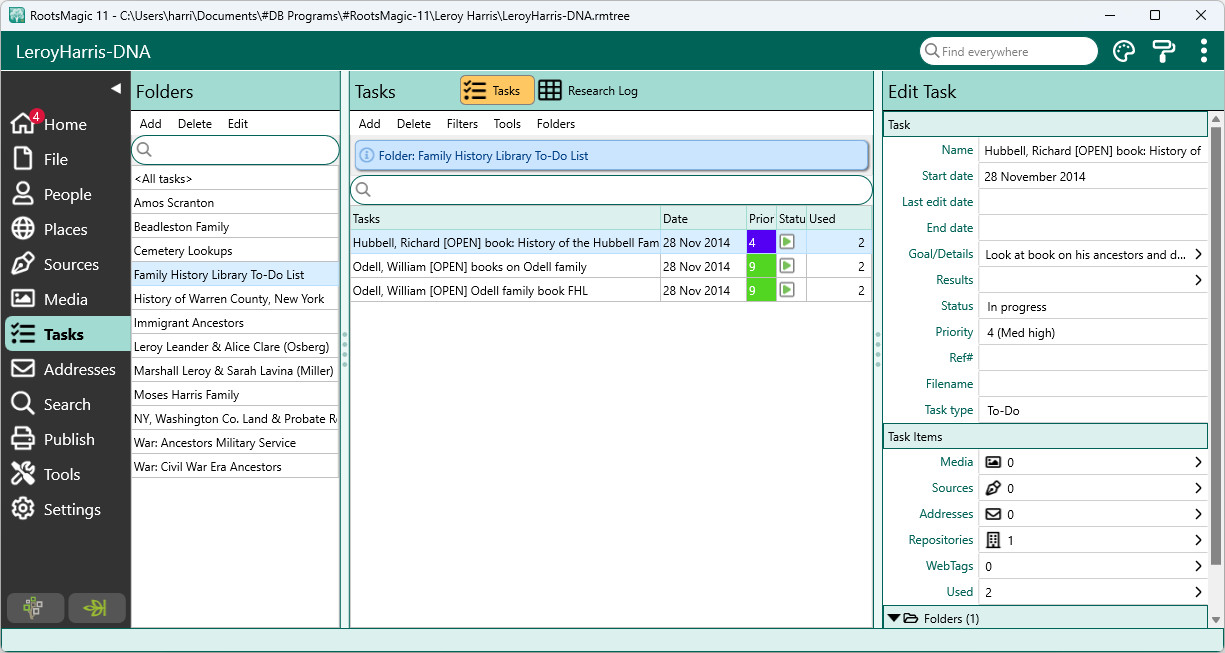Select the Amos Scranton folder
This screenshot has width=1225, height=653.
pos(235,203)
